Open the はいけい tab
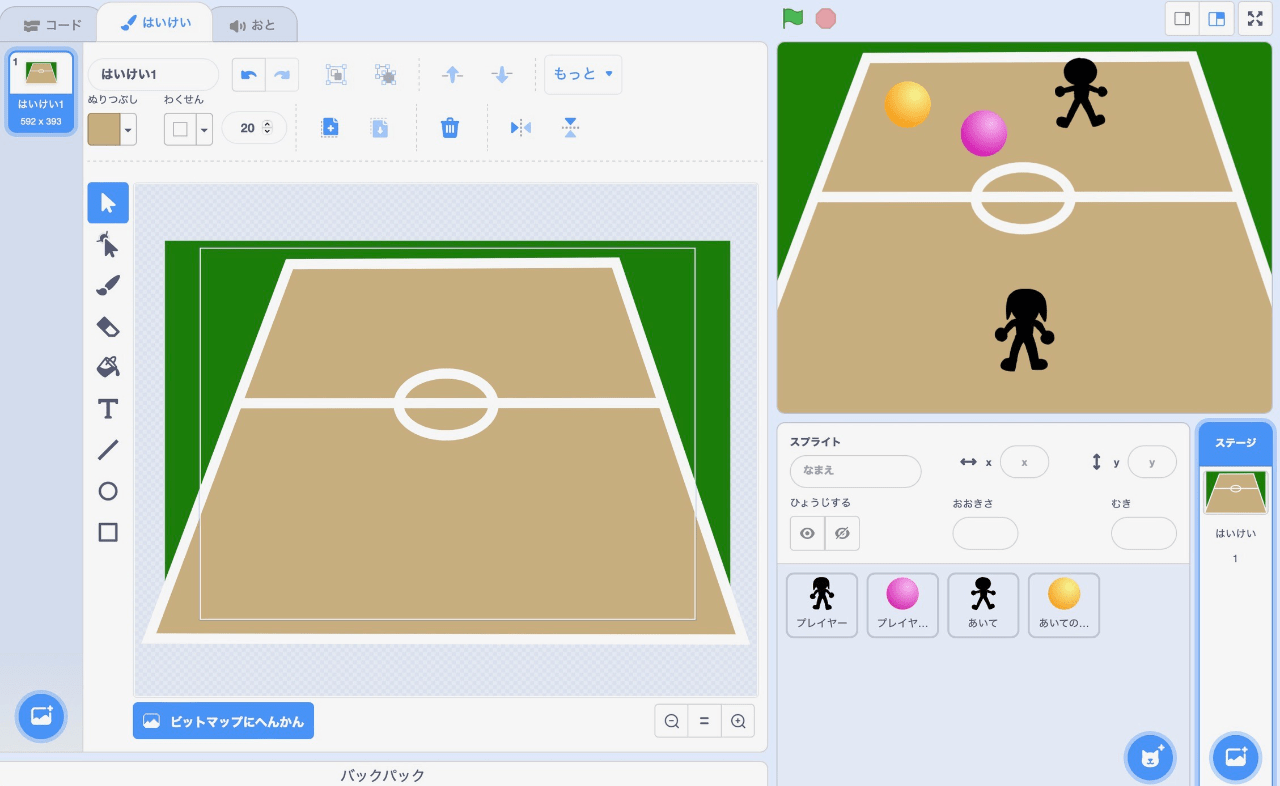This screenshot has width=1280, height=786. point(156,22)
